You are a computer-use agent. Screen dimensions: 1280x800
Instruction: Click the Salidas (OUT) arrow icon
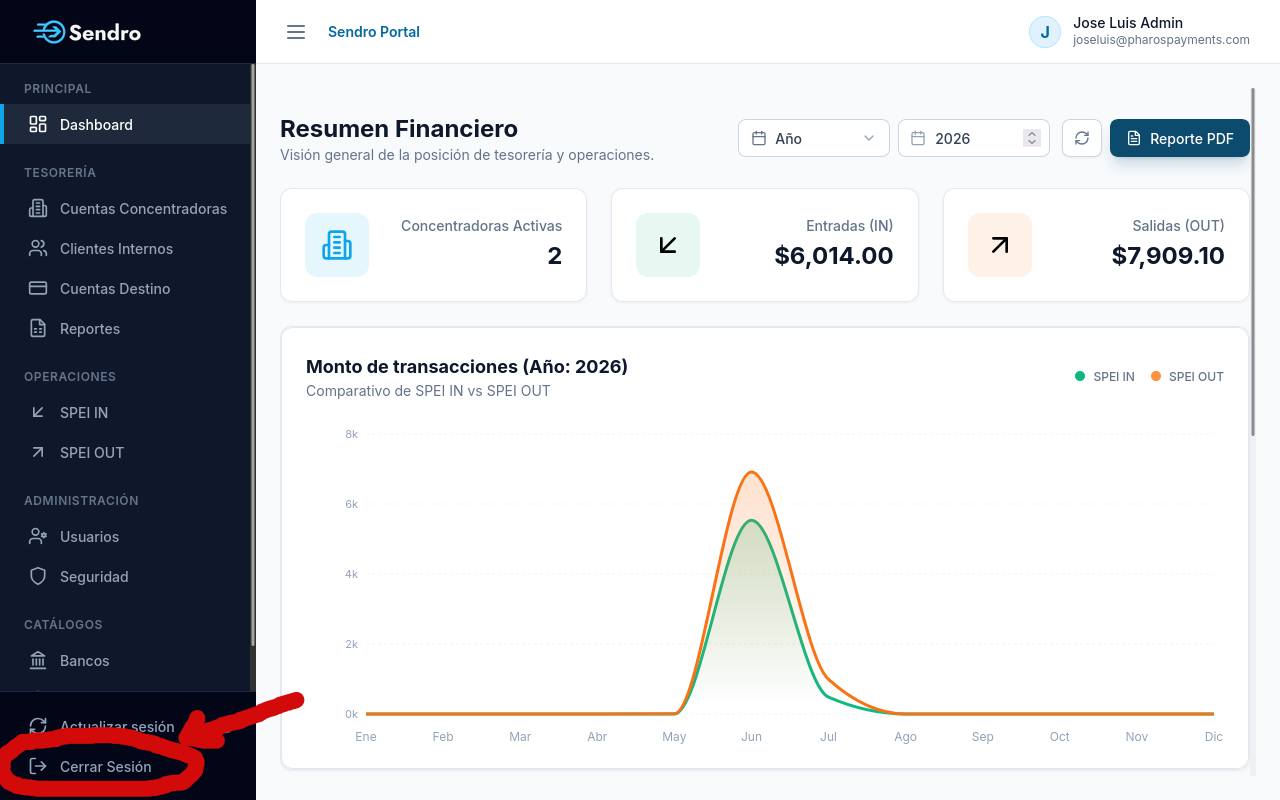(x=1000, y=245)
